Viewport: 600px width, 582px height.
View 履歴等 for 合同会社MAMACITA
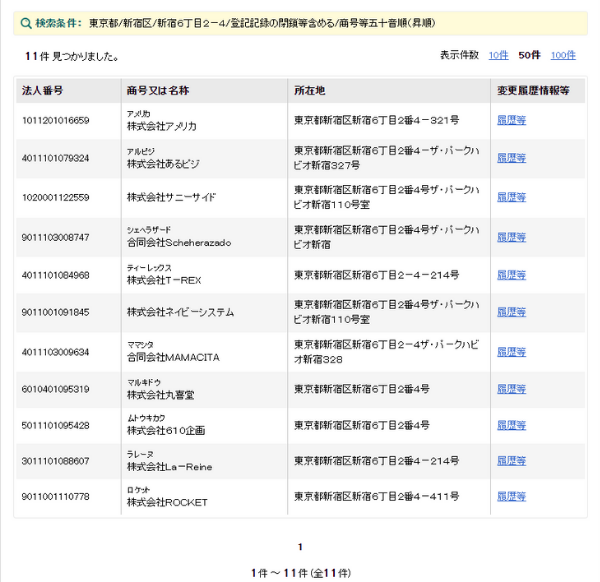pos(511,351)
